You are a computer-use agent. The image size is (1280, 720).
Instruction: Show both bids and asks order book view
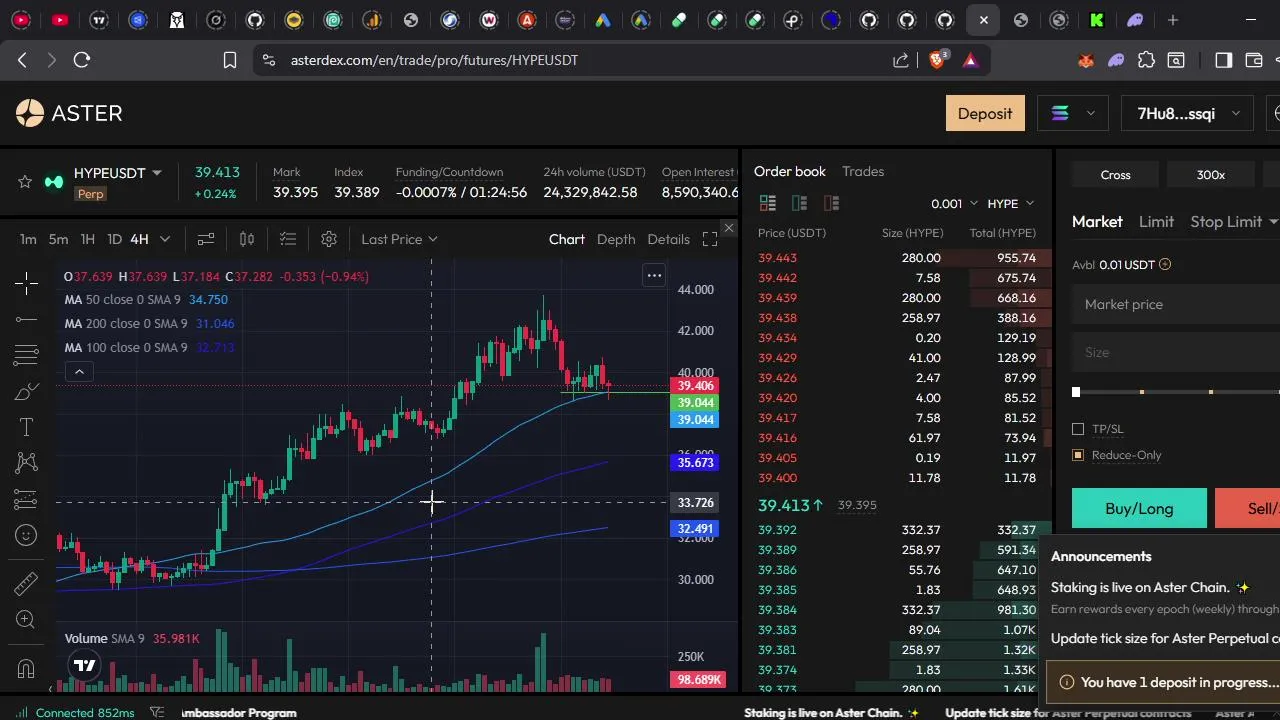[x=768, y=203]
